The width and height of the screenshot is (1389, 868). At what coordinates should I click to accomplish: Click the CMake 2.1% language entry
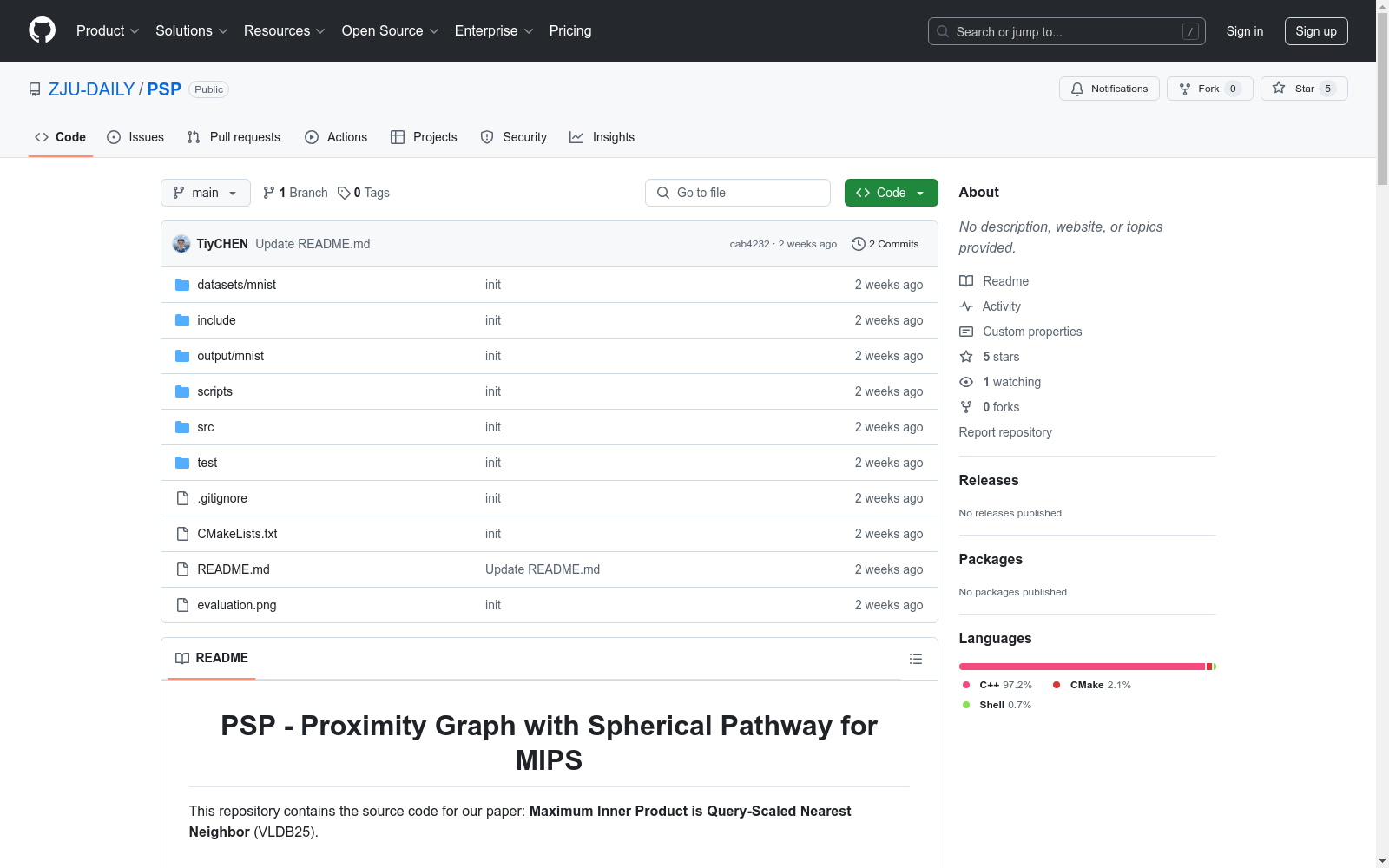pos(1092,685)
